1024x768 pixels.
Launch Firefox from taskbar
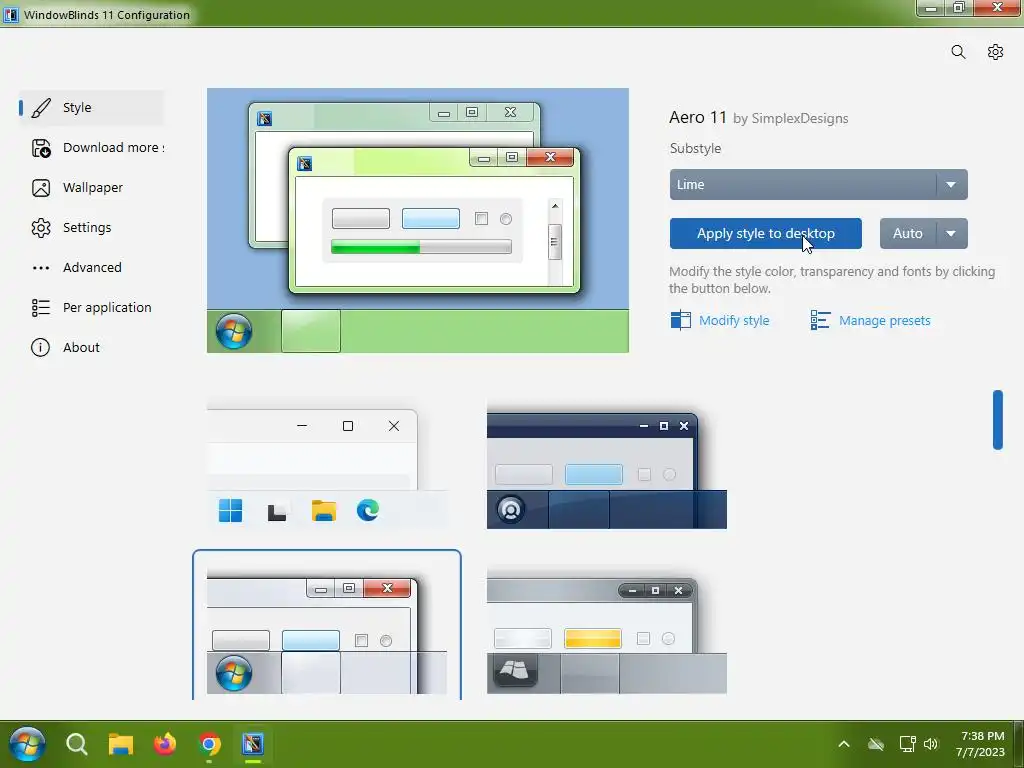pos(165,744)
